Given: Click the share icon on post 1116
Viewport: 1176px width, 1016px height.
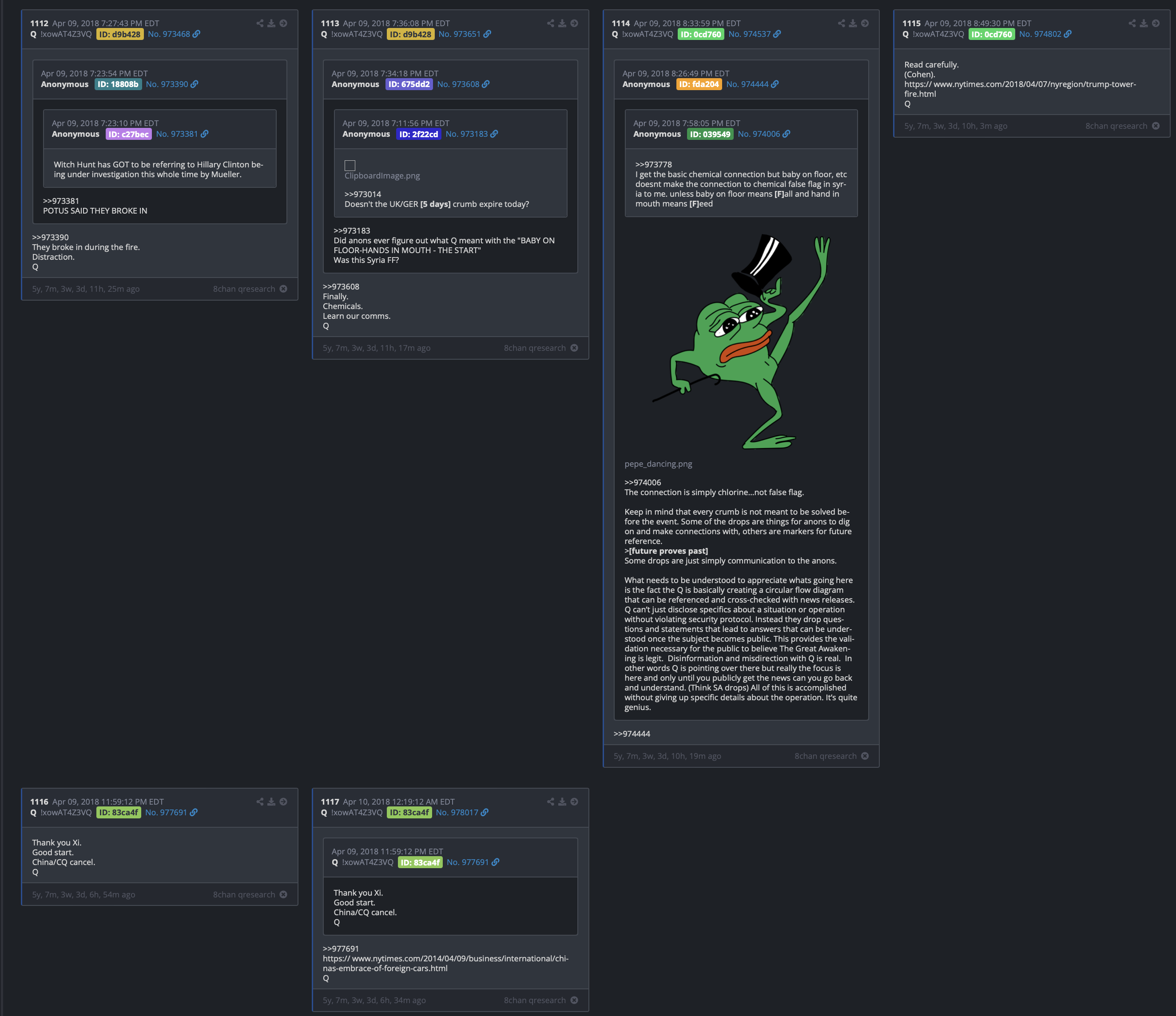Looking at the screenshot, I should click(x=260, y=802).
